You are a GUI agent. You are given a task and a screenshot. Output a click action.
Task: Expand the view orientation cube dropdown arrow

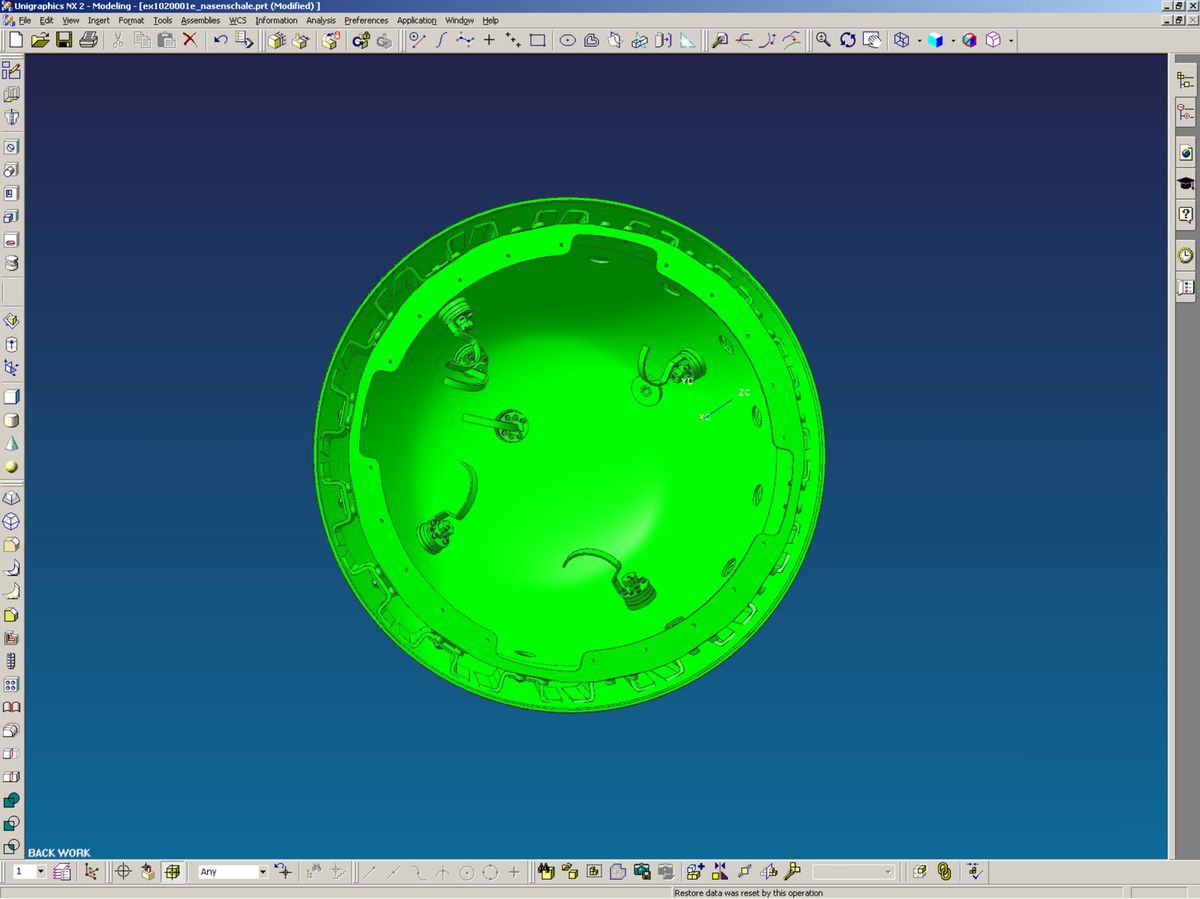(1011, 41)
